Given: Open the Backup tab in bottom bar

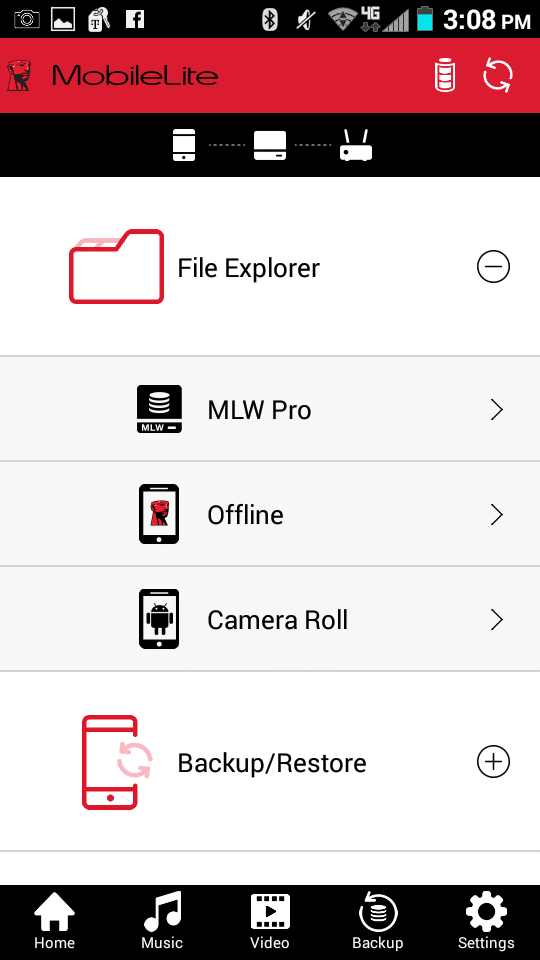Looking at the screenshot, I should coord(378,922).
